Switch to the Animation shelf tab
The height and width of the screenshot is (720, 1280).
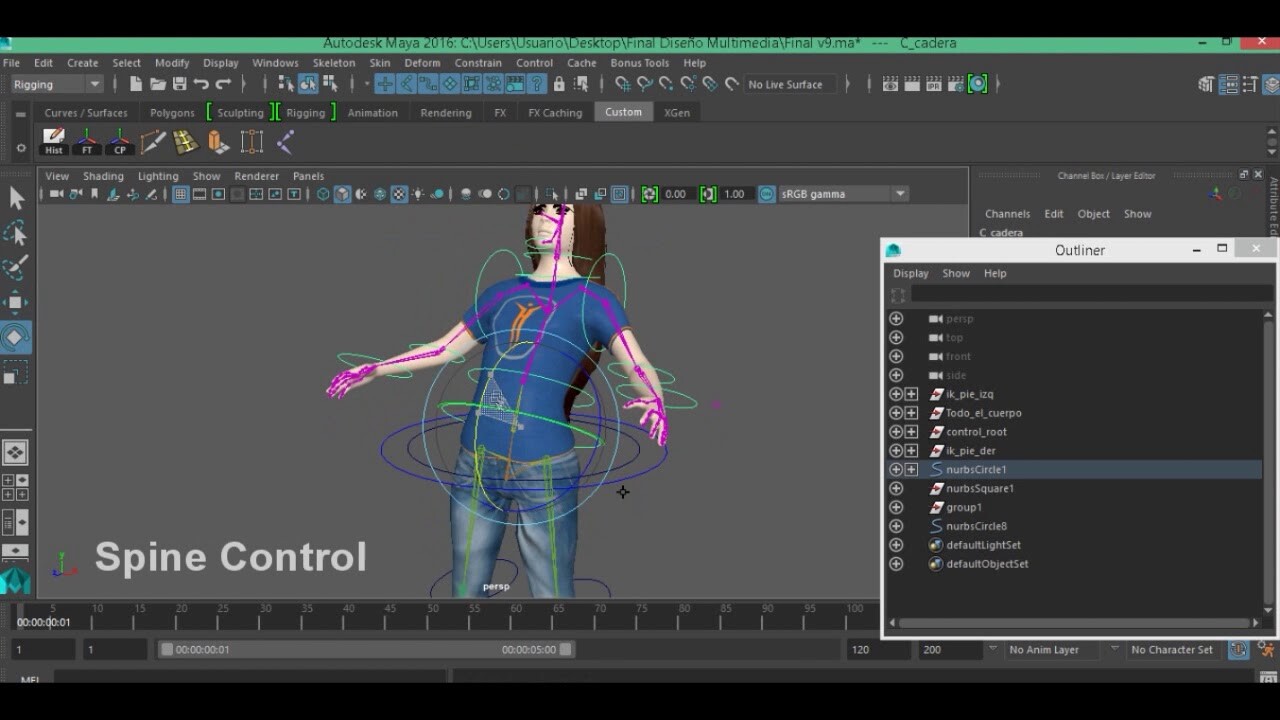click(x=373, y=112)
